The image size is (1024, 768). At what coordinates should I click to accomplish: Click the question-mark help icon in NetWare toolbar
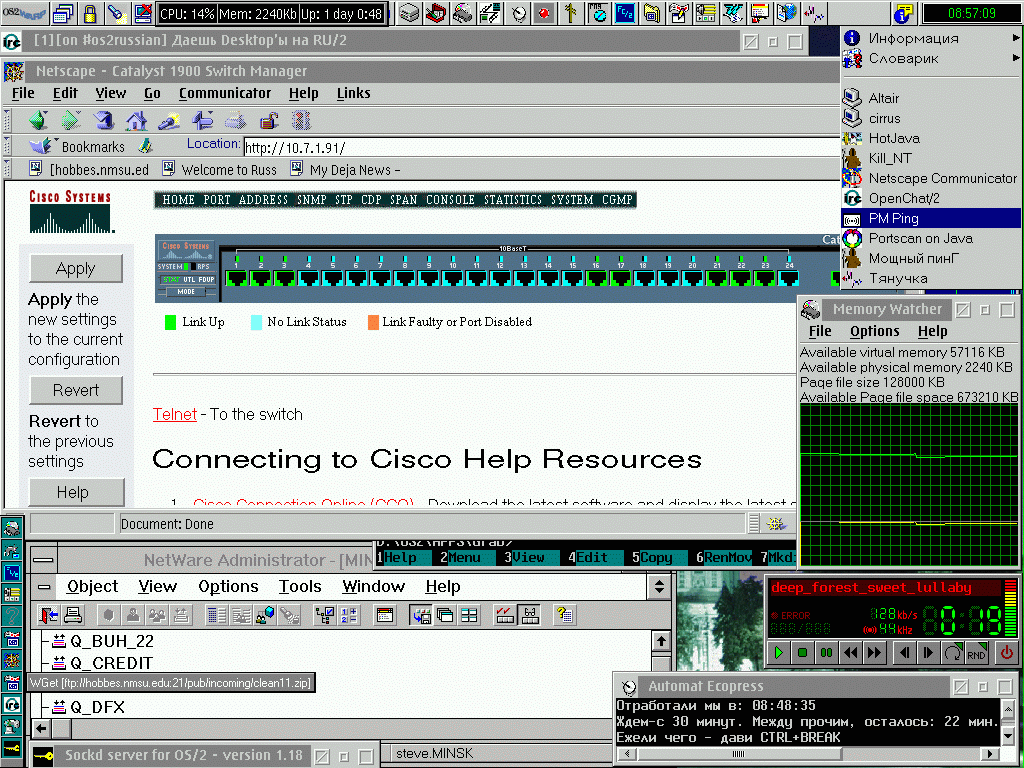tap(564, 615)
